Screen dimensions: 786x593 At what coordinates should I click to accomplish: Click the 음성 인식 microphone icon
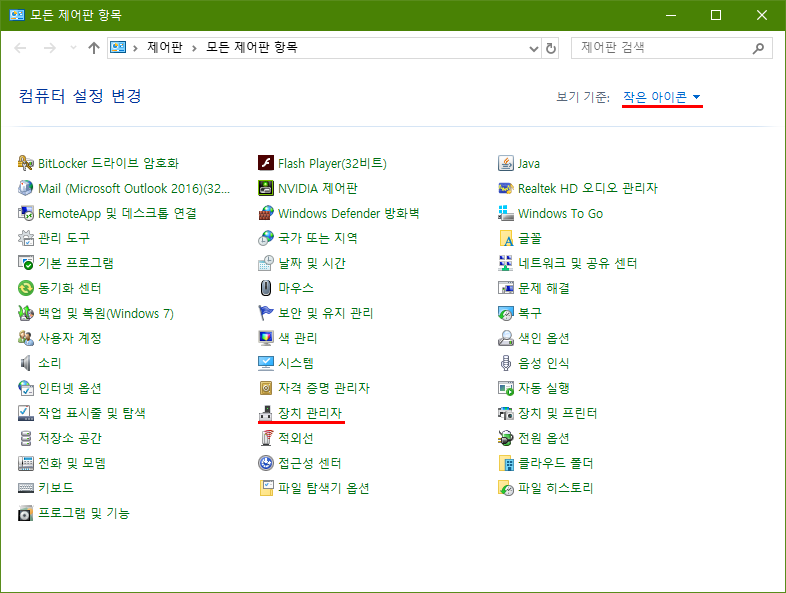506,362
